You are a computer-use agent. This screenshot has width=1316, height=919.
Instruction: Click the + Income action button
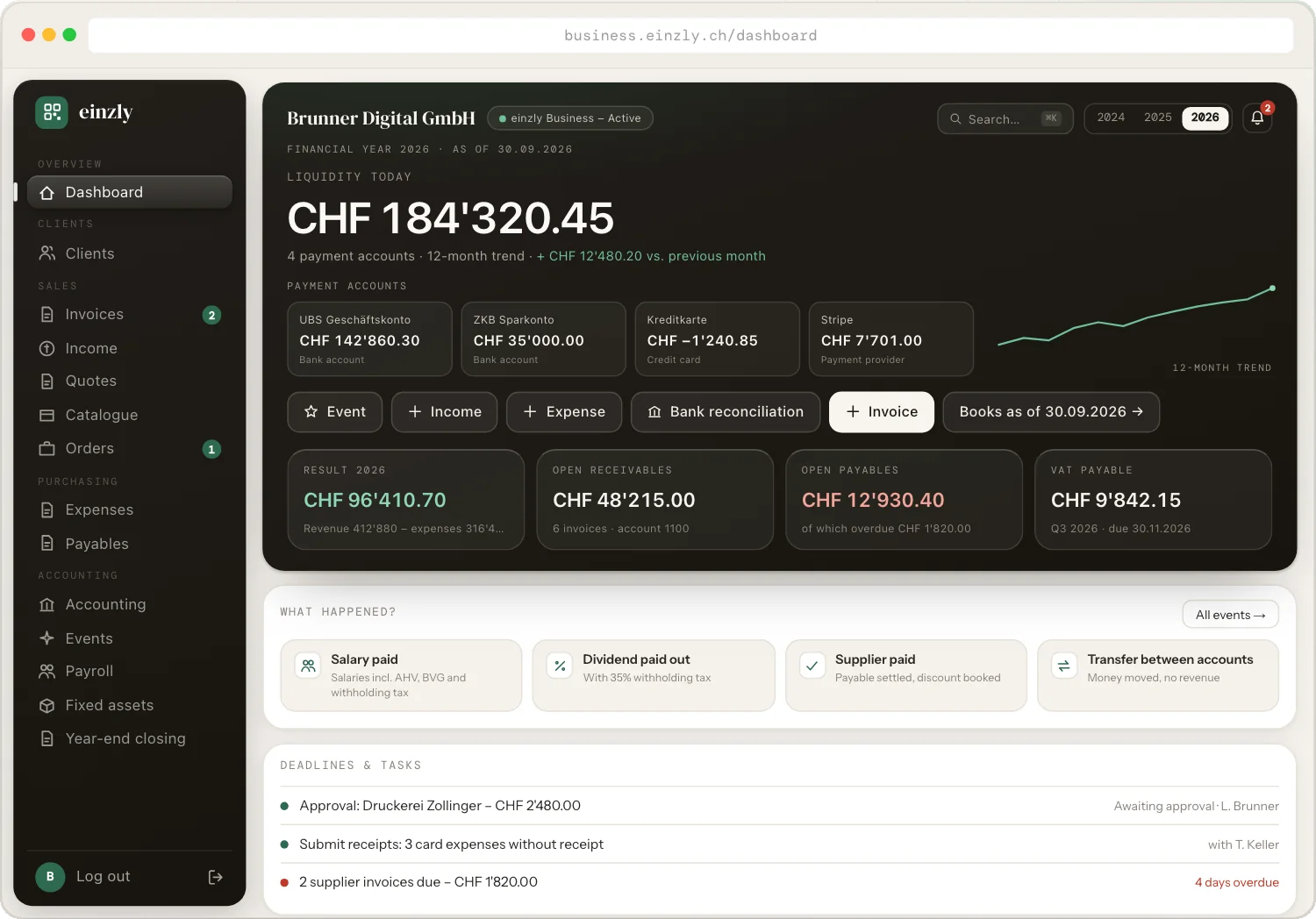(x=445, y=412)
